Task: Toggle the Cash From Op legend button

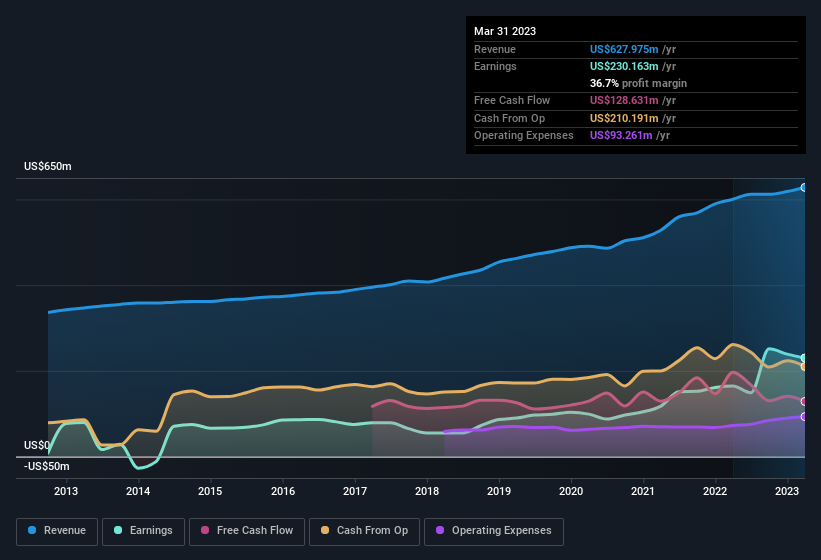Action: click(x=364, y=531)
